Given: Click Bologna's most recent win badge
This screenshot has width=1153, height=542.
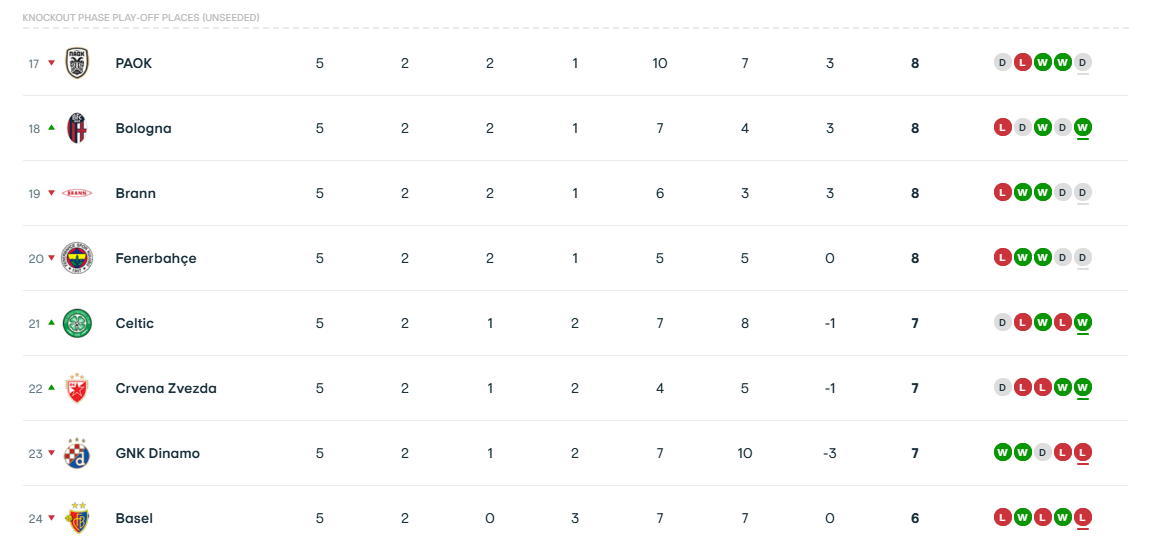Looking at the screenshot, I should tap(1082, 128).
